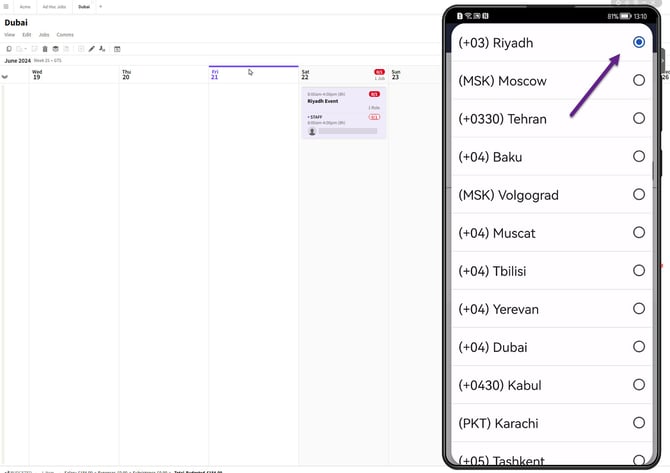Select the (MSK) Volgograd radio button
Image resolution: width=670 pixels, height=473 pixels.
click(639, 194)
